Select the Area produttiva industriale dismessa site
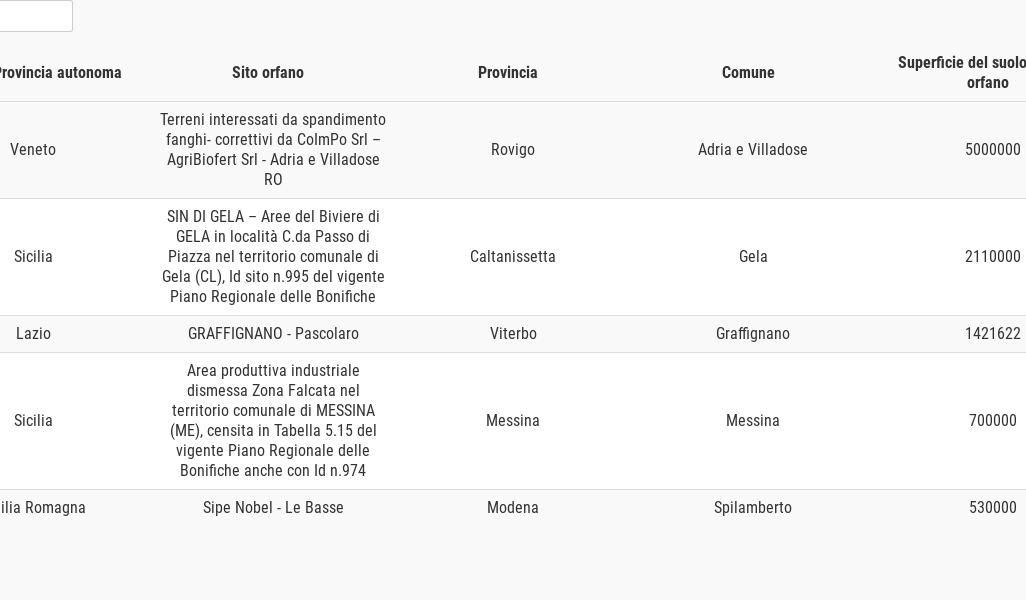The width and height of the screenshot is (1026, 600). [273, 421]
